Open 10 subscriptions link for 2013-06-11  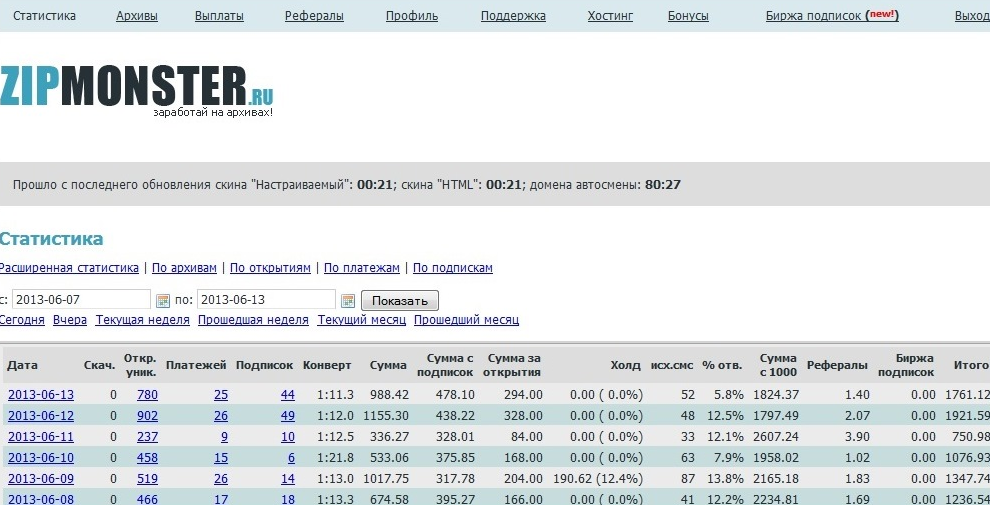[288, 436]
